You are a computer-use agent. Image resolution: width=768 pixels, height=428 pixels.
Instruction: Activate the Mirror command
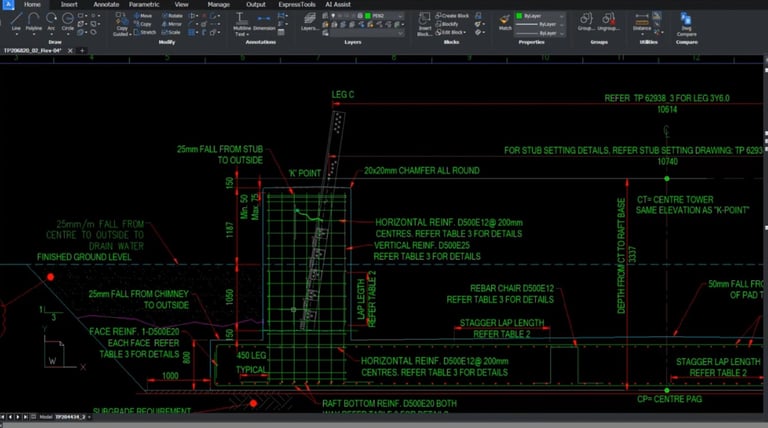coord(172,24)
